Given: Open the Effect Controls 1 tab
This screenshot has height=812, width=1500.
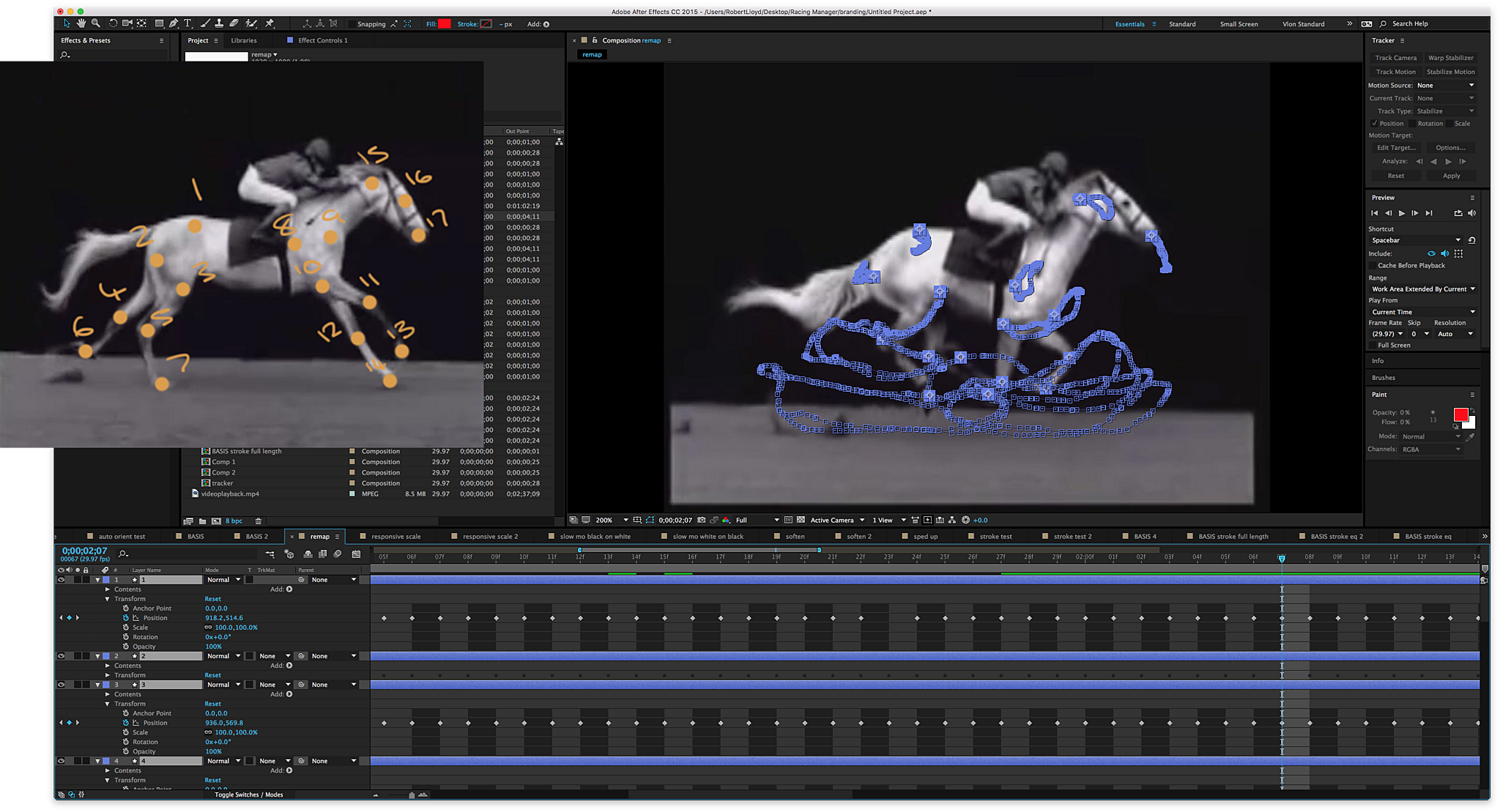Looking at the screenshot, I should click(323, 40).
